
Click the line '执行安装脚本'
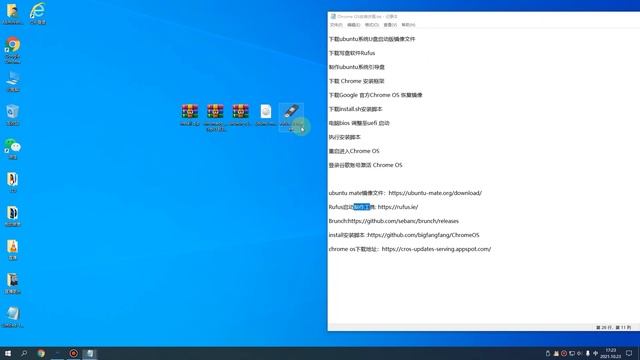click(x=344, y=137)
